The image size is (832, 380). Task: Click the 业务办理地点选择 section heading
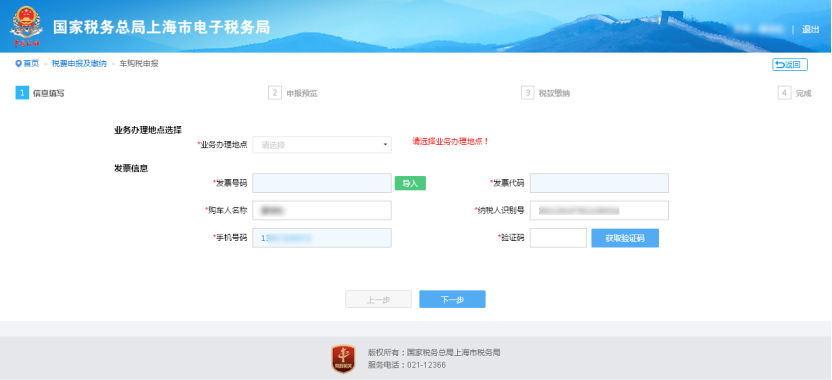(148, 130)
